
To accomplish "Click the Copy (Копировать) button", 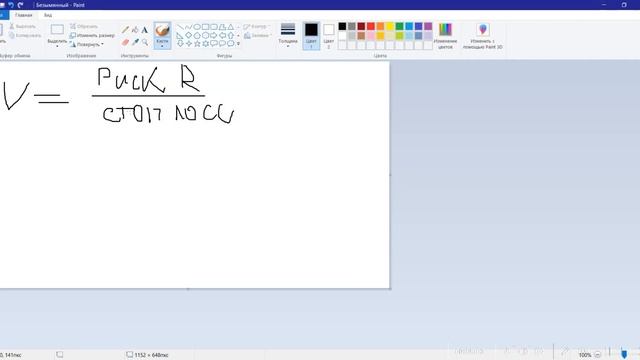I will pos(25,36).
